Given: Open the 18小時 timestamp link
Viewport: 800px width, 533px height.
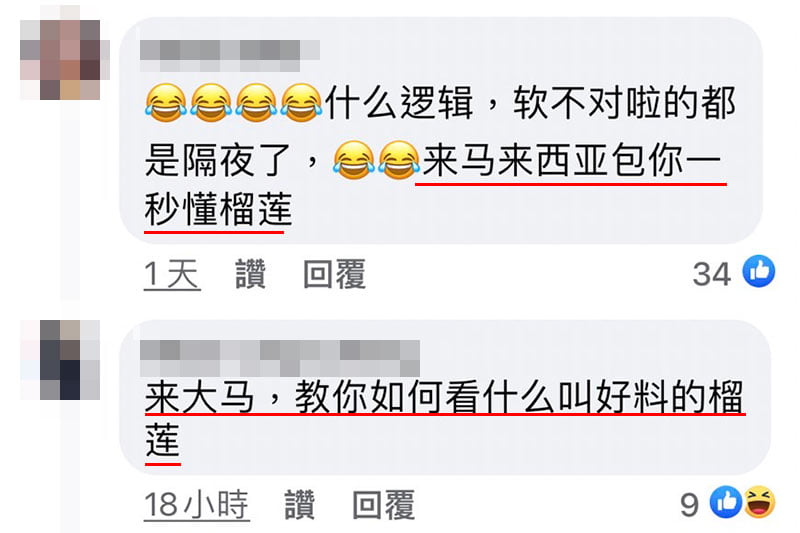Looking at the screenshot, I should point(196,505).
